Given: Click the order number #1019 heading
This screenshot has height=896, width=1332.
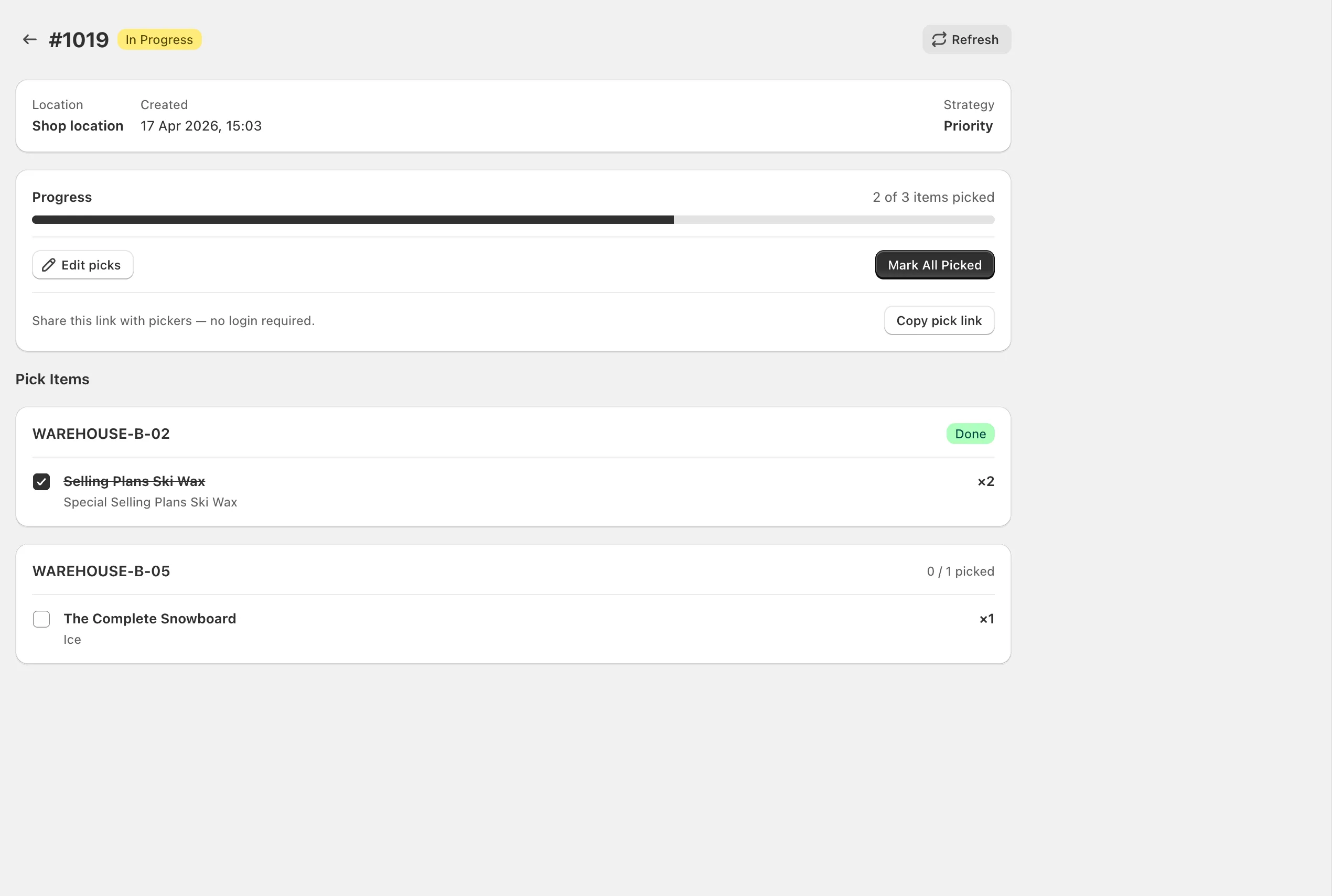Looking at the screenshot, I should [79, 40].
